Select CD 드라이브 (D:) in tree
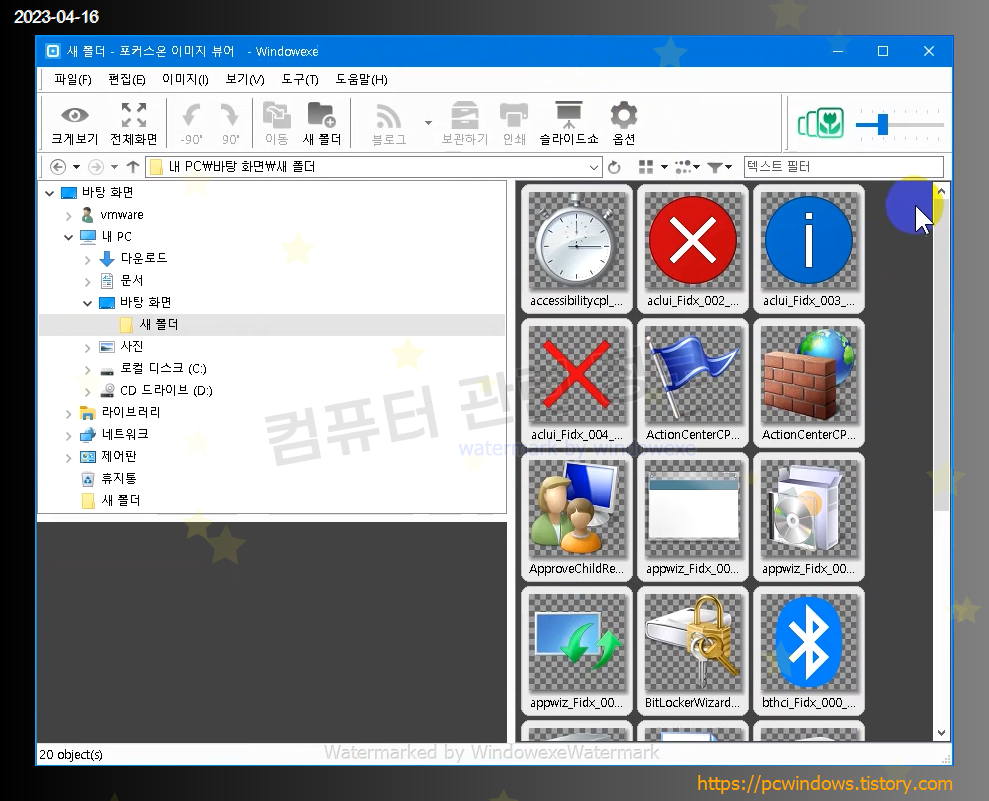 click(166, 390)
